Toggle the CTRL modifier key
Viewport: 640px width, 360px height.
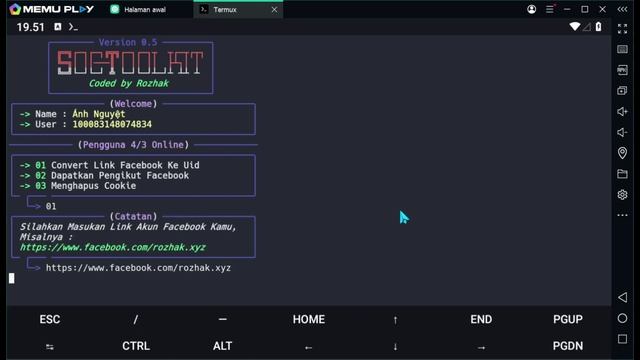(136, 346)
